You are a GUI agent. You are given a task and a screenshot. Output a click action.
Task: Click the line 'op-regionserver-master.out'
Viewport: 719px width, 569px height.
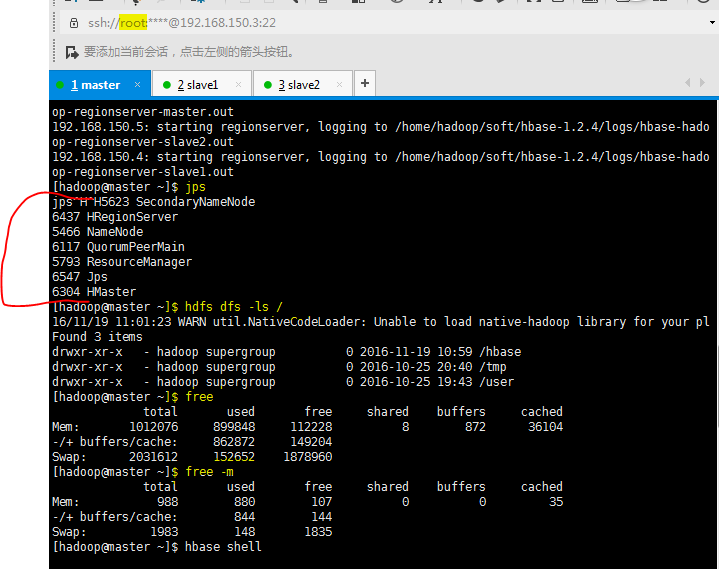pos(143,112)
